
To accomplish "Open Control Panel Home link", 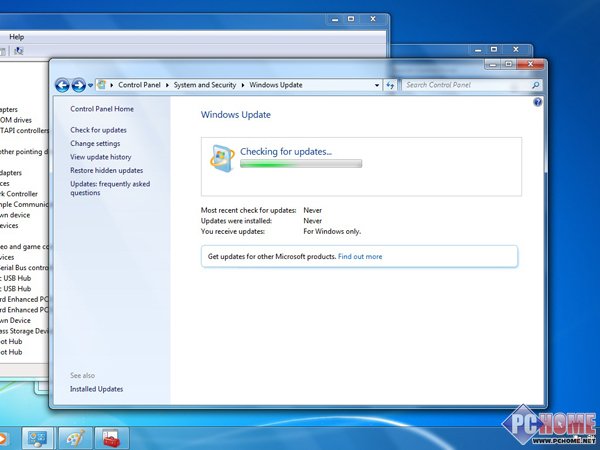I will (x=102, y=109).
